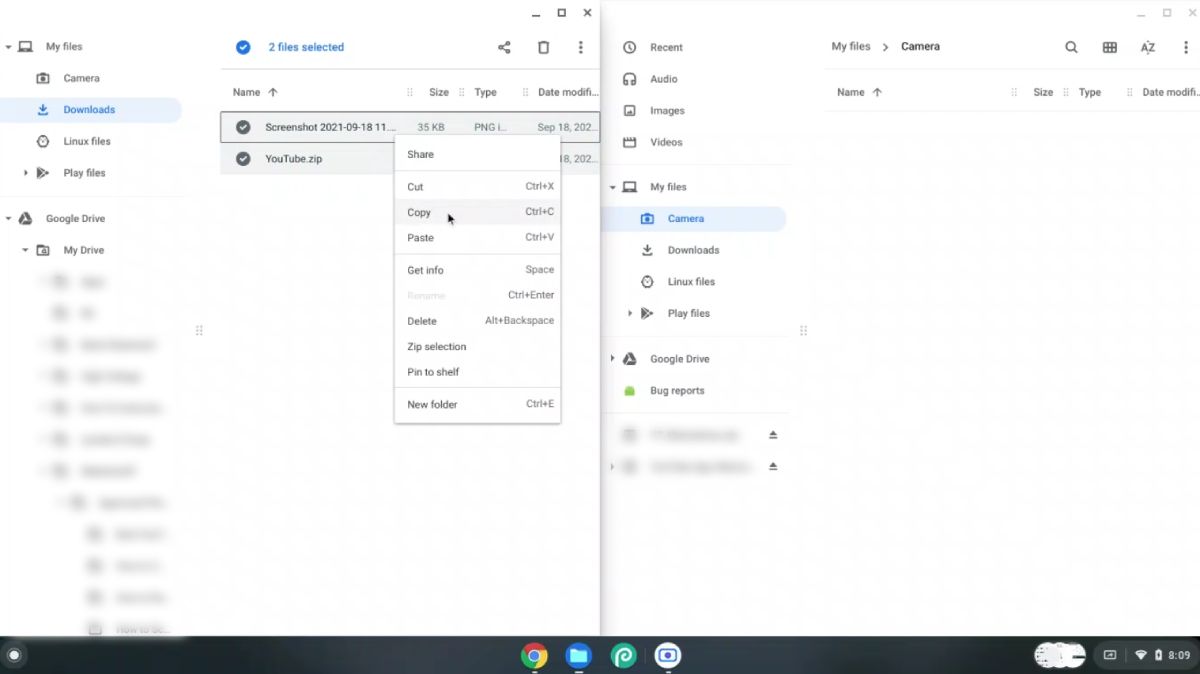Navigate to My files via the breadcrumb
Viewport: 1200px width, 674px height.
tap(851, 46)
